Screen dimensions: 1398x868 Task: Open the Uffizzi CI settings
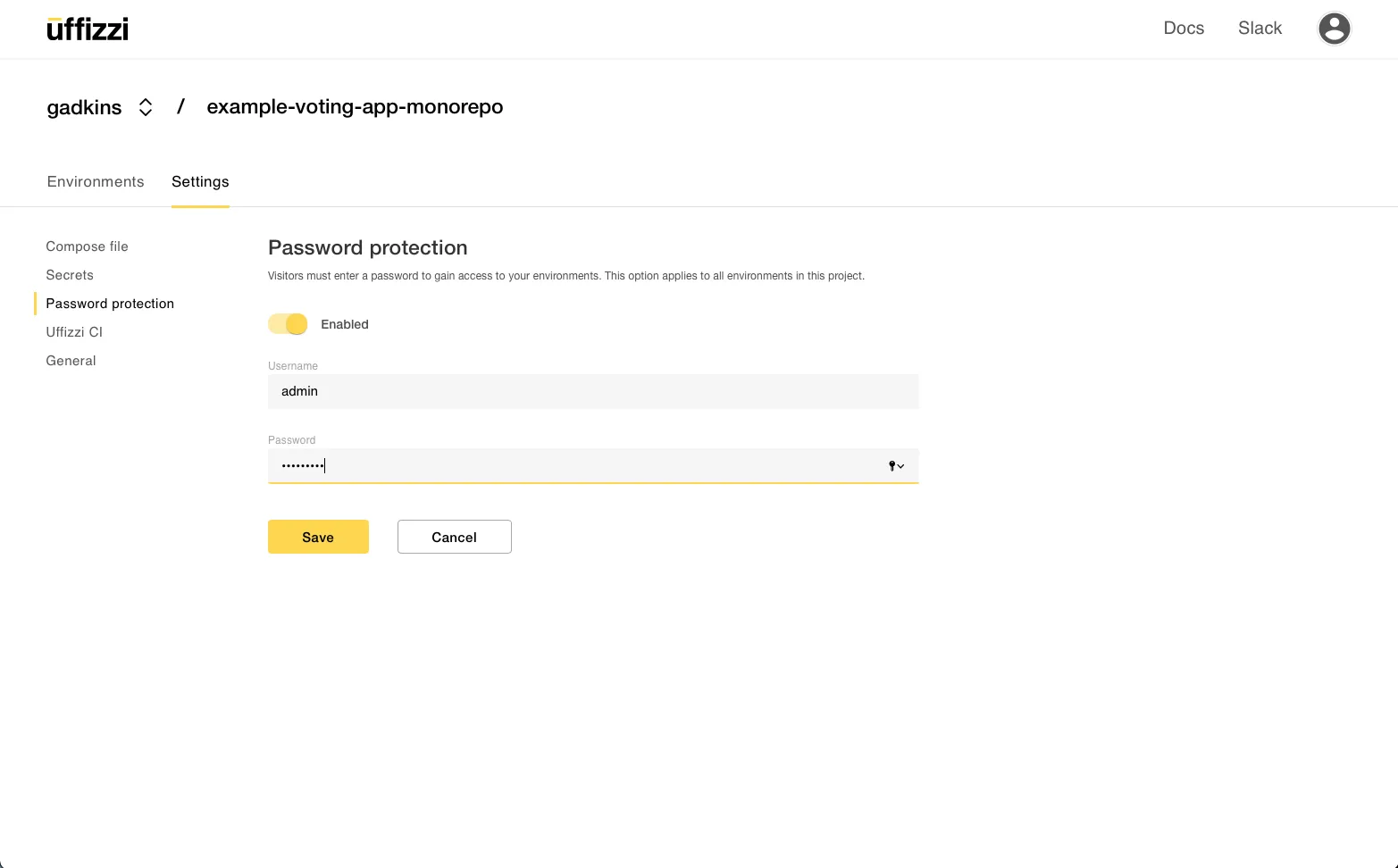[74, 332]
